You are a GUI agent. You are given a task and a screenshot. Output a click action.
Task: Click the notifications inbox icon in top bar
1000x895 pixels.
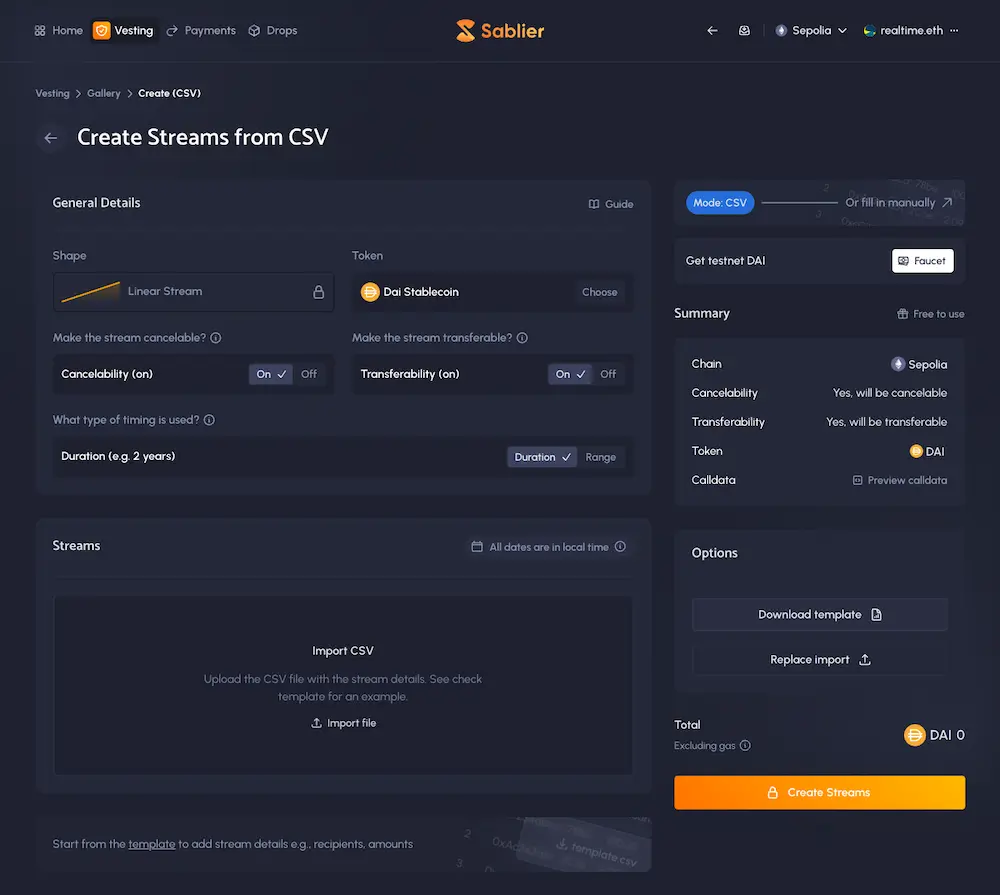pos(744,30)
